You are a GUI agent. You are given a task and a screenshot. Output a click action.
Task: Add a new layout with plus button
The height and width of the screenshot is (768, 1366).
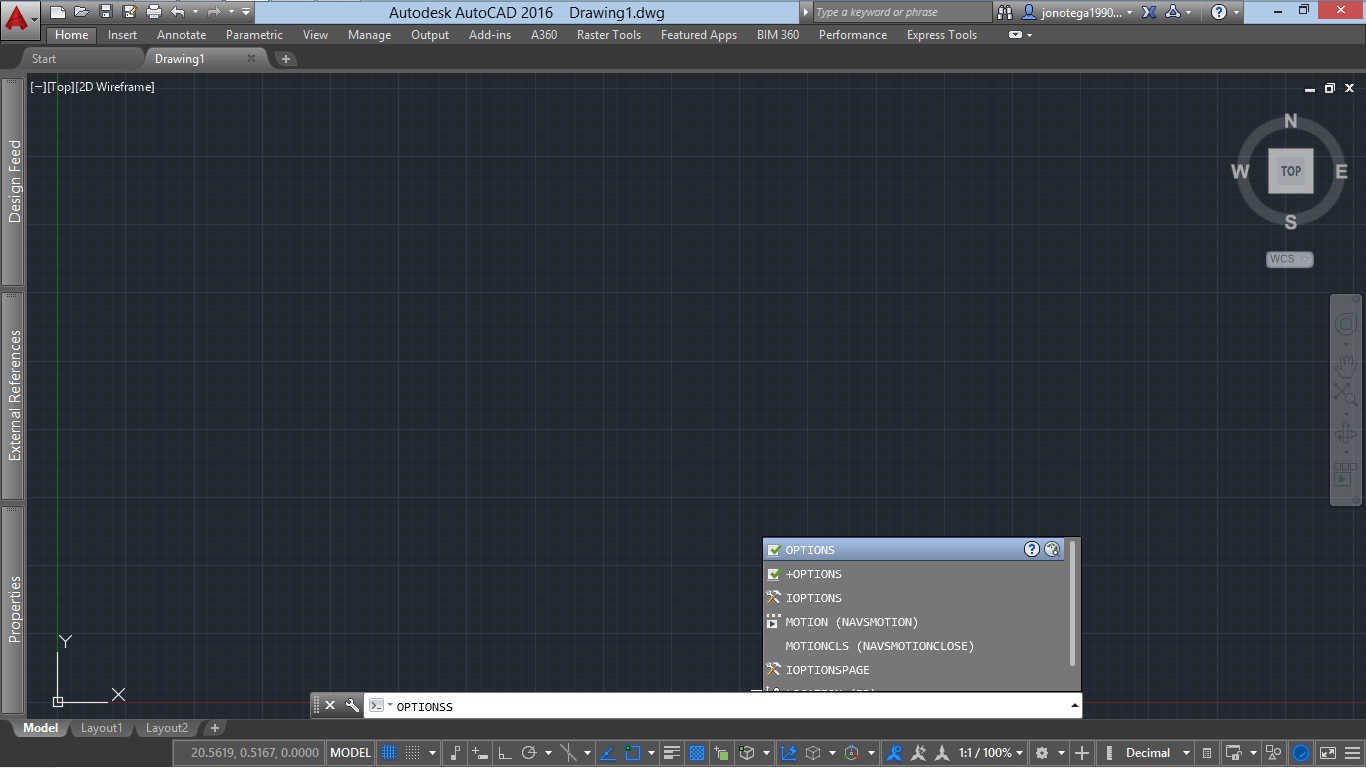pyautogui.click(x=214, y=728)
